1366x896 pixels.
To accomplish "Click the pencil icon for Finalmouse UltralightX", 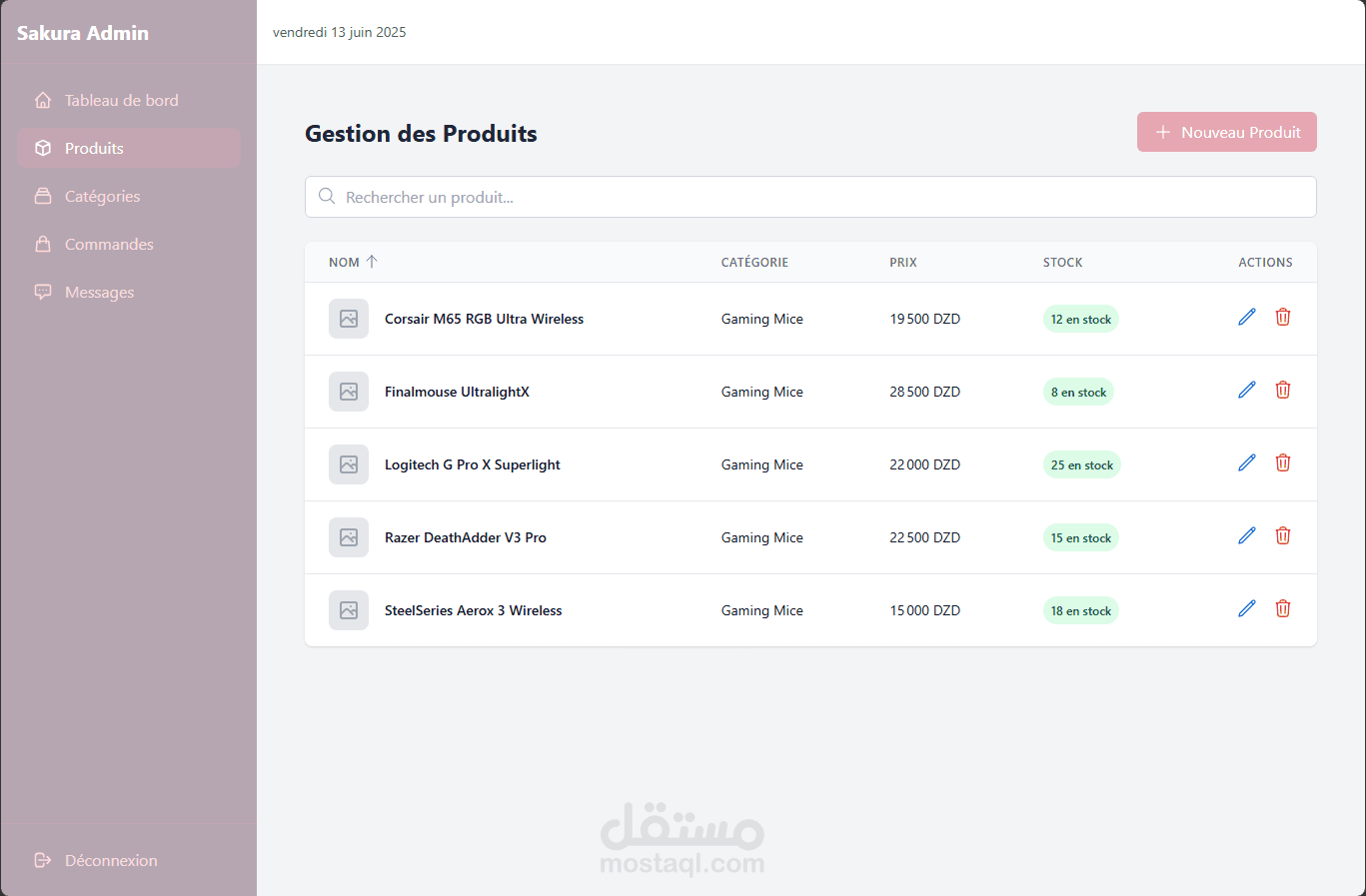I will pos(1247,390).
